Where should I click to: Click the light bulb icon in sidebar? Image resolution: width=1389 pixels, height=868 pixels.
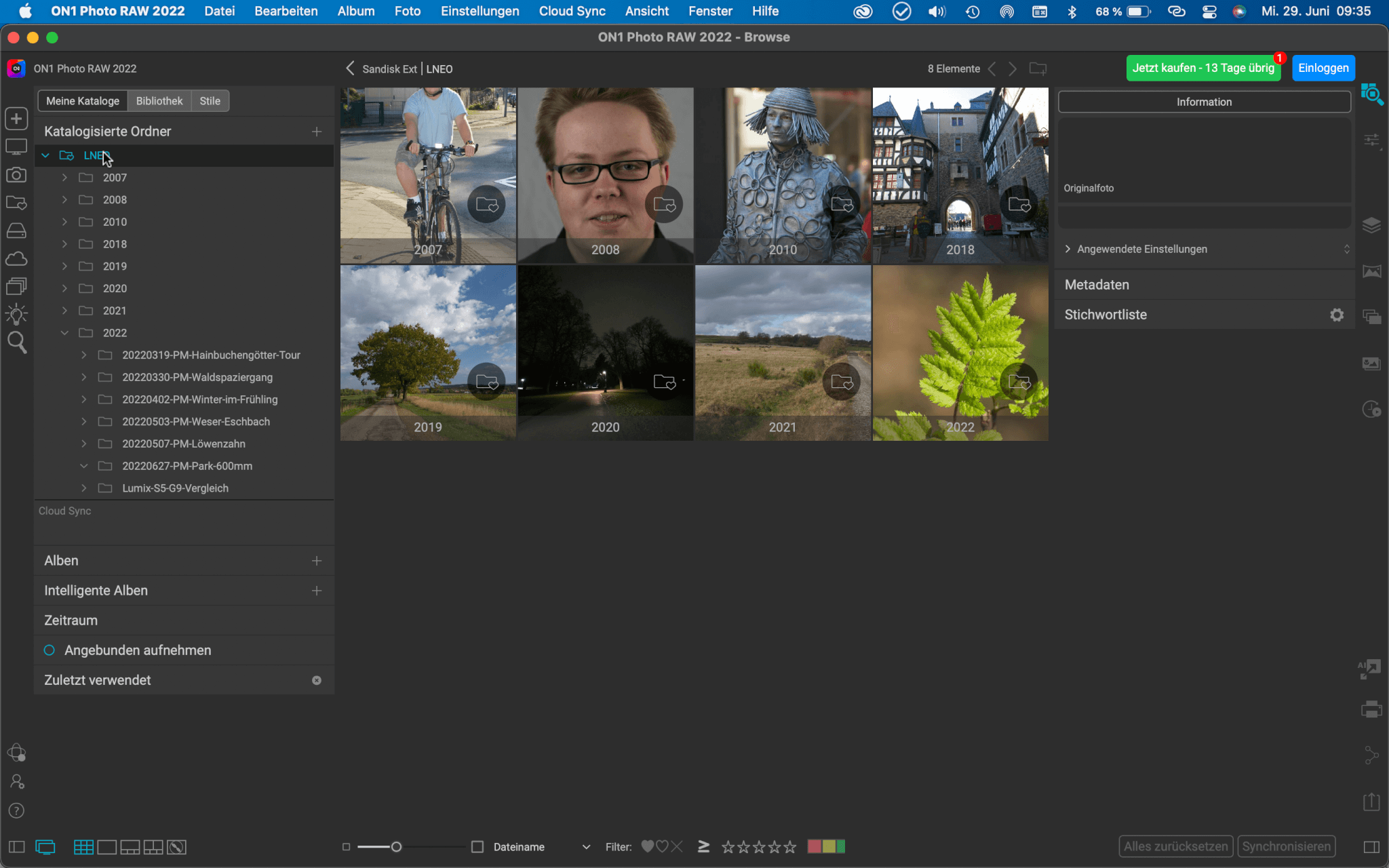pyautogui.click(x=16, y=314)
